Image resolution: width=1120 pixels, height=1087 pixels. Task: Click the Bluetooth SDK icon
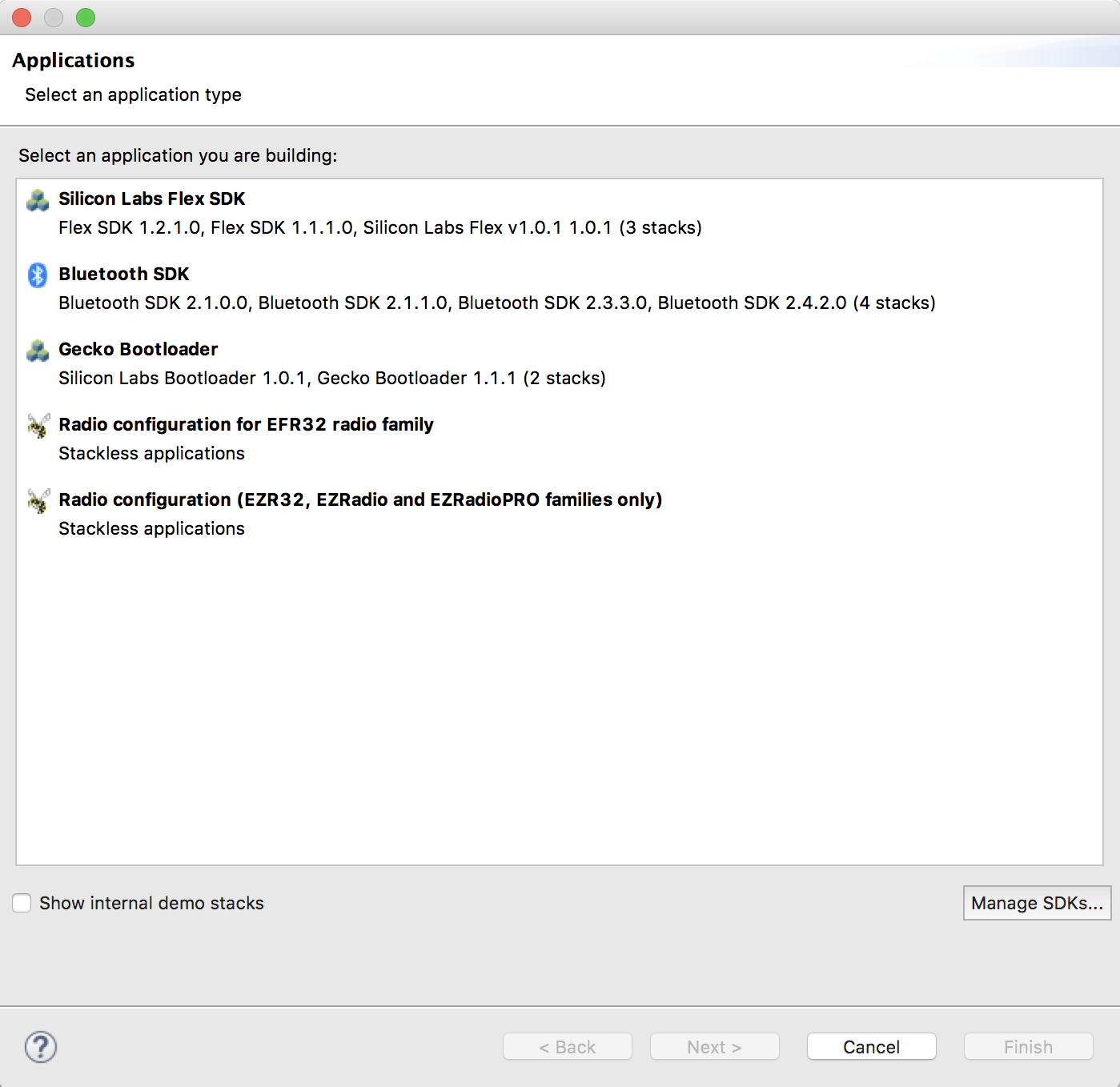coord(38,275)
